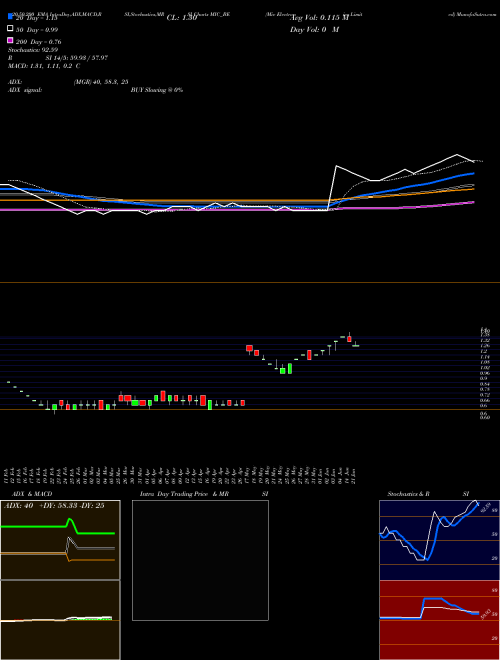This screenshot has height=660, width=500.
Task: Click the 'BUY Slowing @ 0%' signal text
Action: [x=157, y=90]
